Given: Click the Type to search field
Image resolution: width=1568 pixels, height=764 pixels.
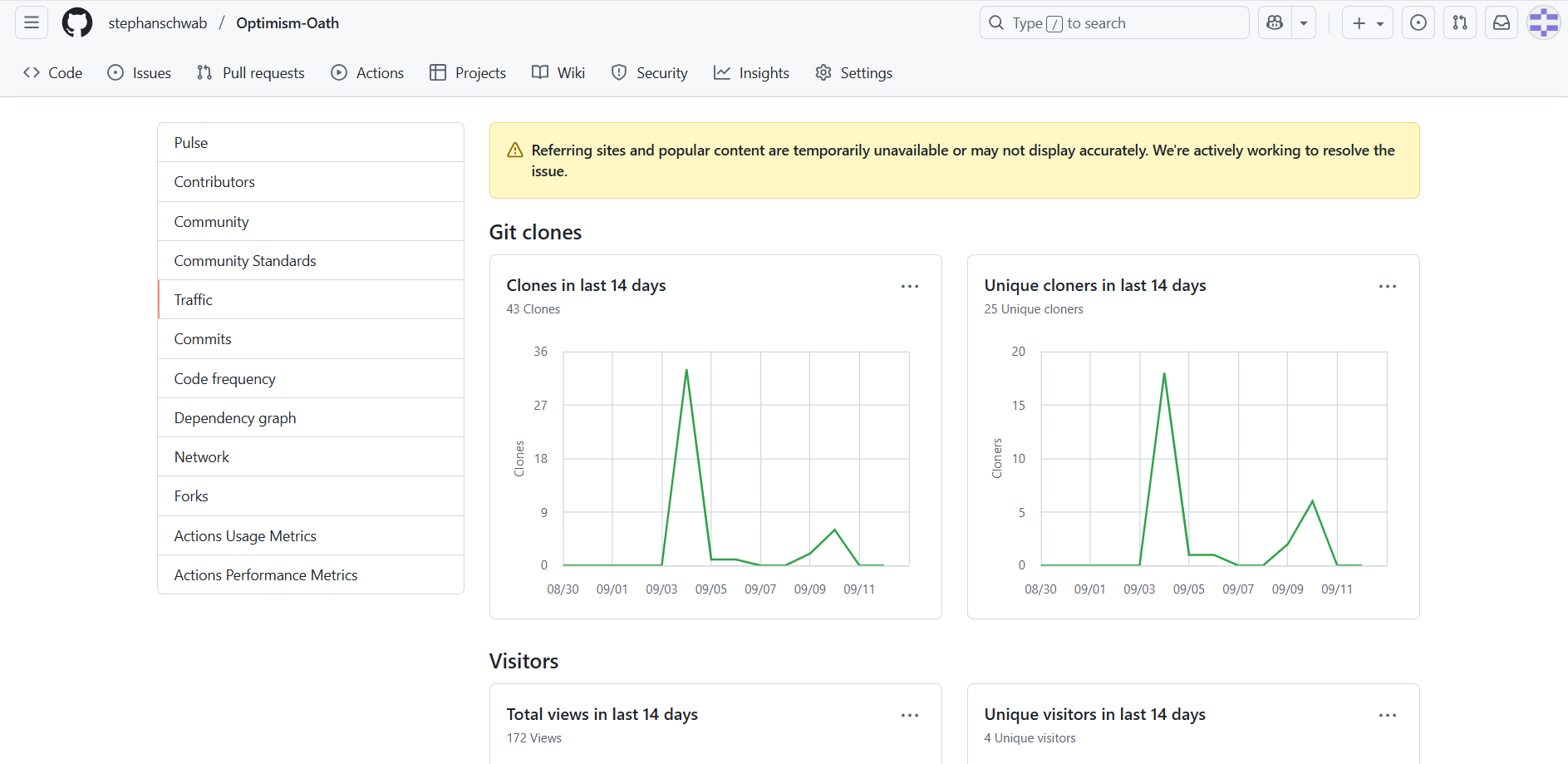Looking at the screenshot, I should tap(1113, 23).
